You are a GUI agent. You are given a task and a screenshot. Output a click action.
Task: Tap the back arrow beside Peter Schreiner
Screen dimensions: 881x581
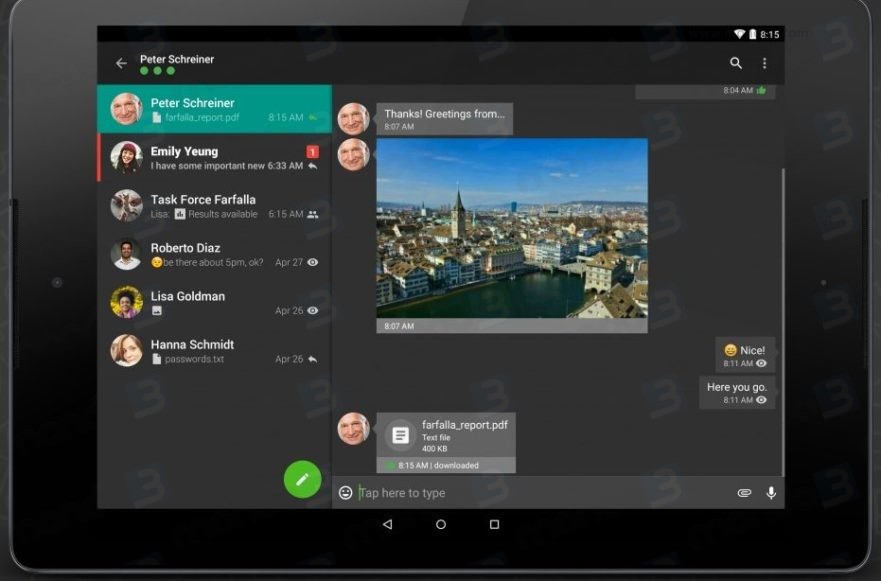point(121,63)
